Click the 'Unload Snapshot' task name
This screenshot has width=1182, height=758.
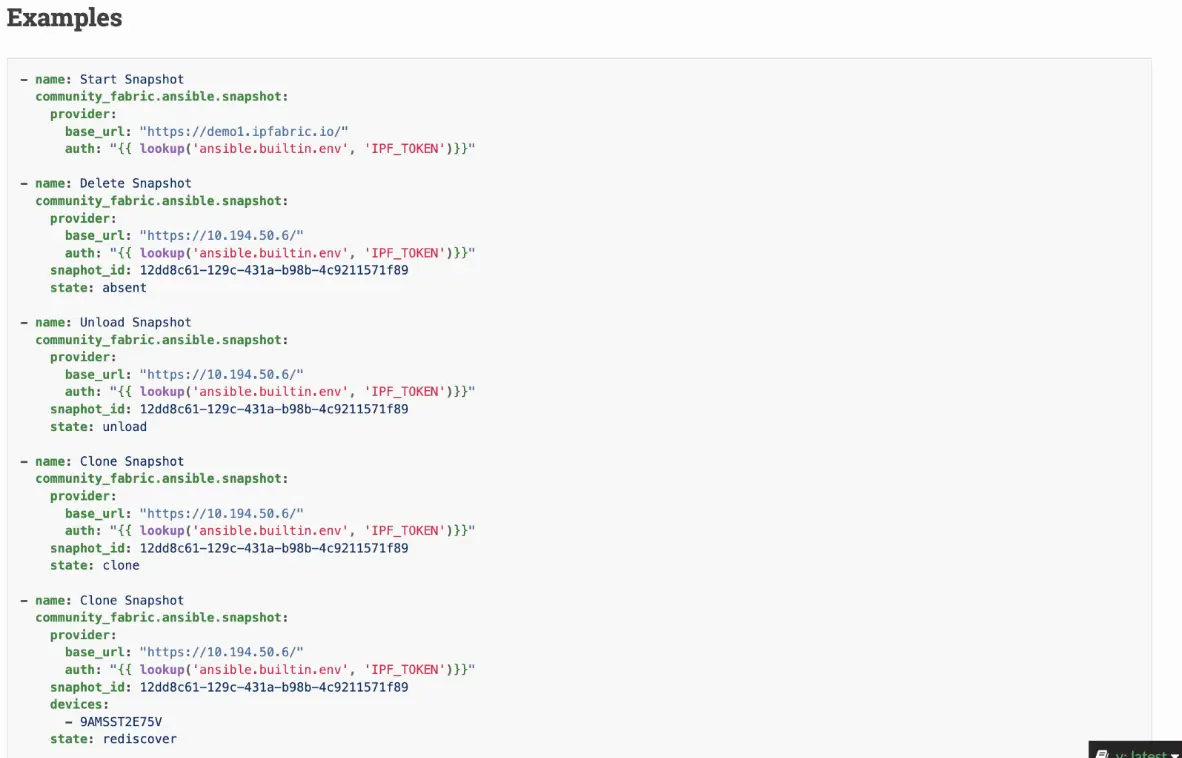click(136, 322)
